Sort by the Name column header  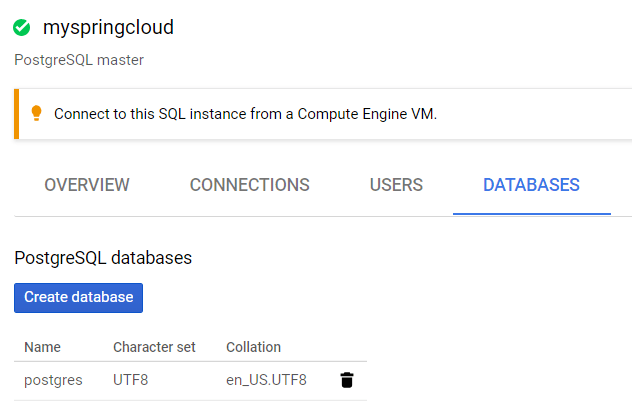click(x=42, y=347)
